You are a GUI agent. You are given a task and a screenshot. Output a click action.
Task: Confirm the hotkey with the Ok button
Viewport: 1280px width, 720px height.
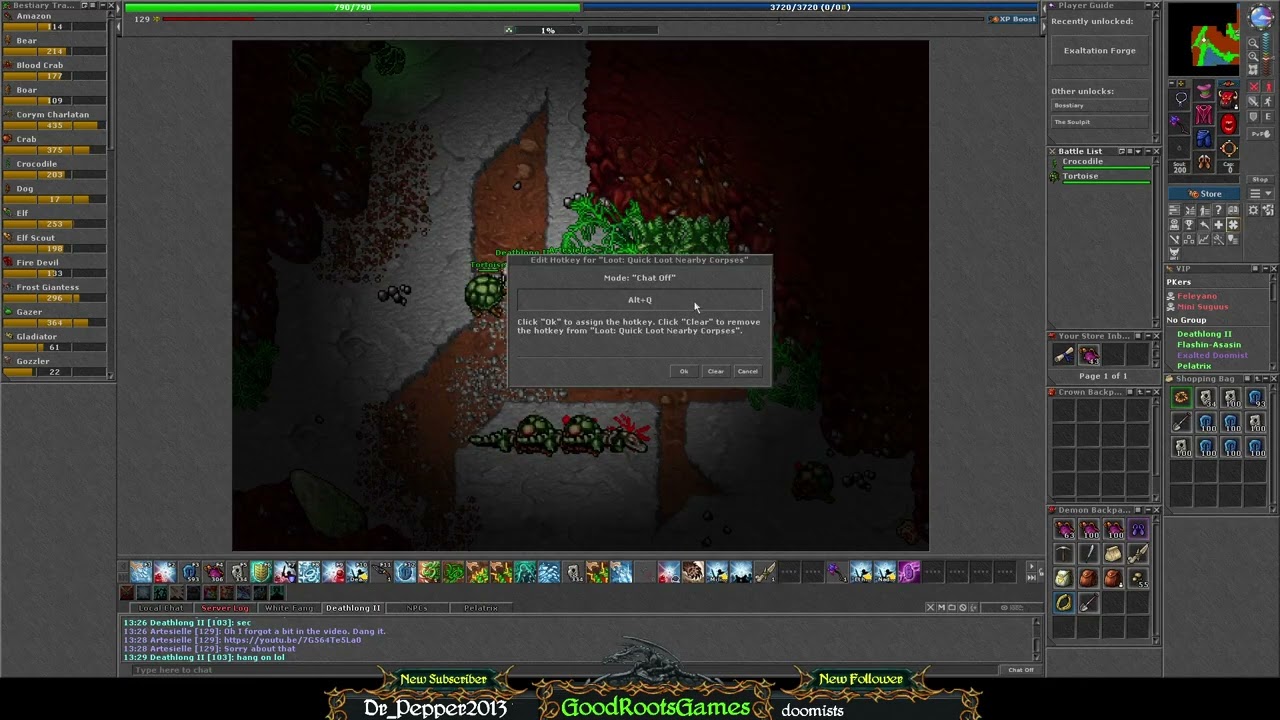[684, 371]
